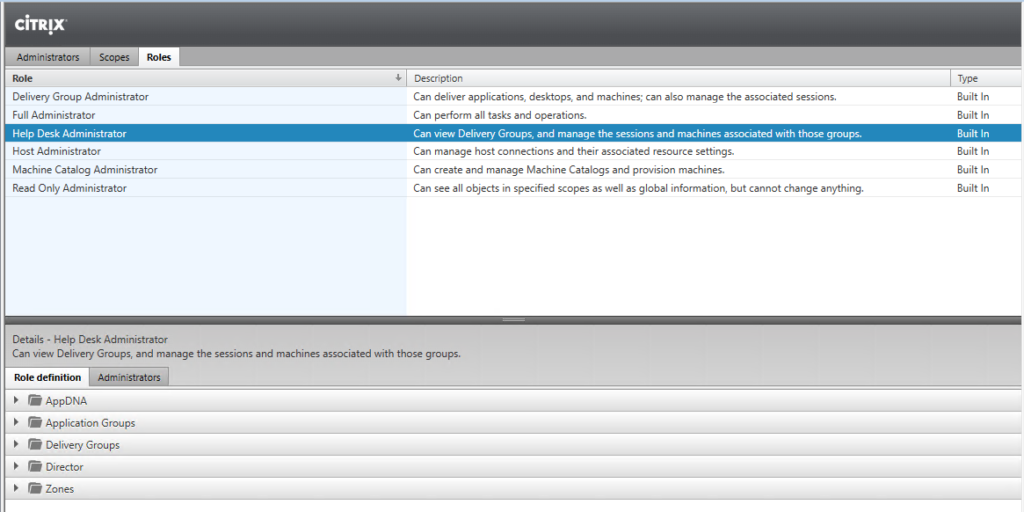Click the Citrix logo in header
1024x512 pixels.
[x=40, y=25]
